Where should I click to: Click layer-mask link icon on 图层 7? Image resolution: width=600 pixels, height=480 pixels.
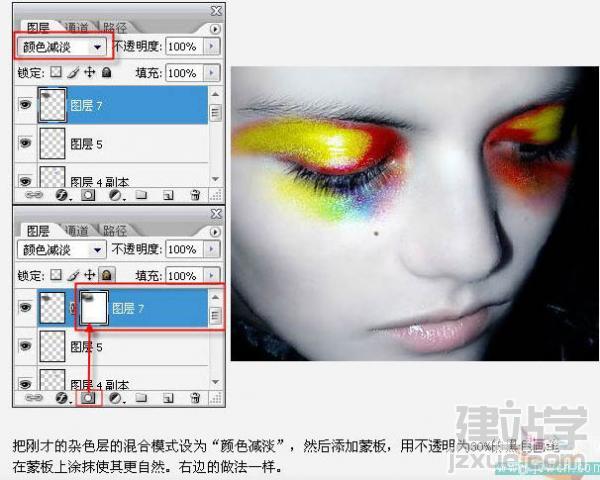[73, 308]
